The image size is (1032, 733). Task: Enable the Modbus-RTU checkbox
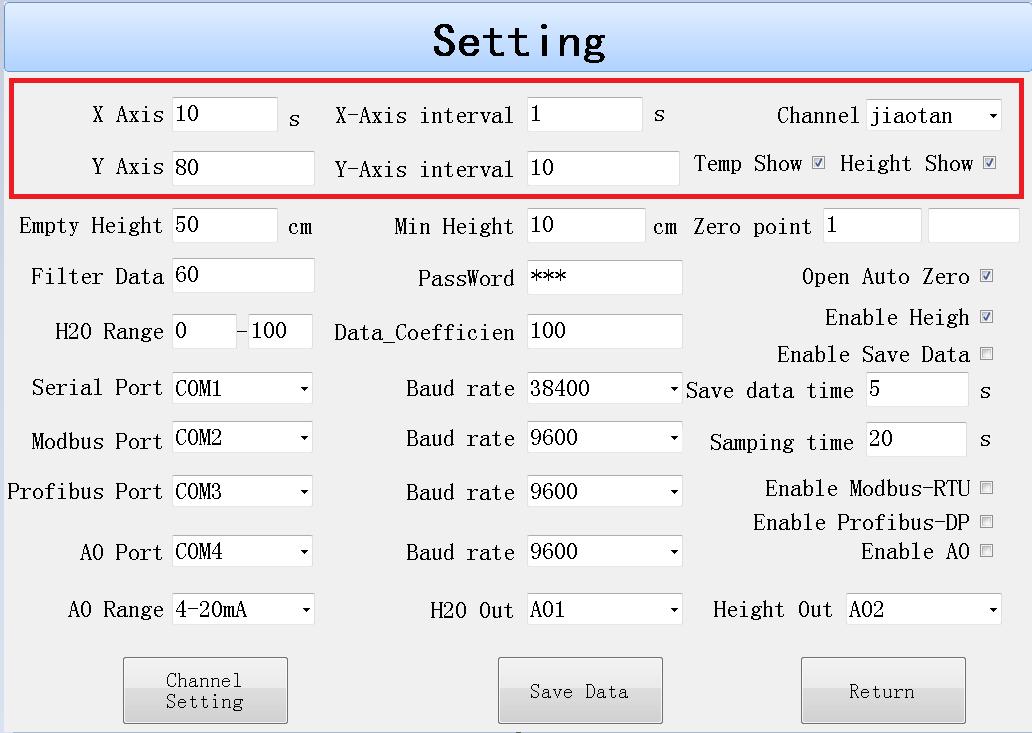tap(986, 488)
